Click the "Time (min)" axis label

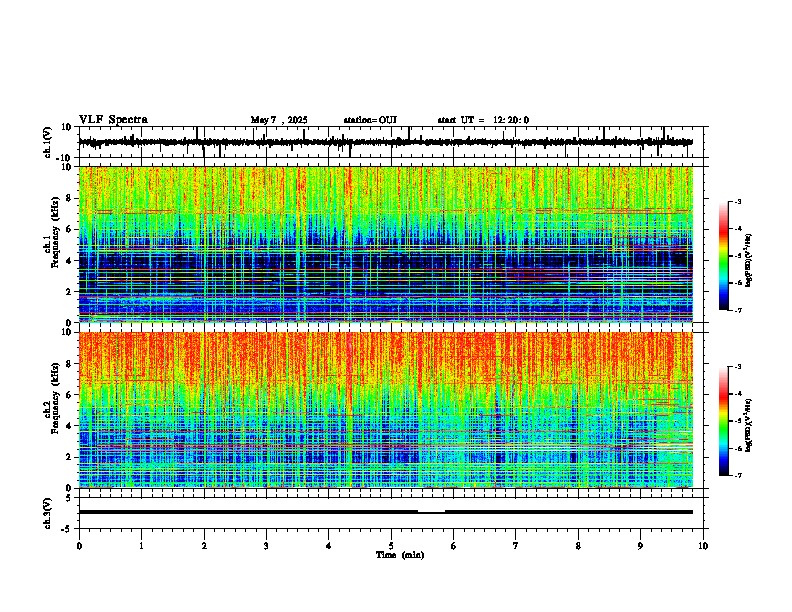point(400,555)
